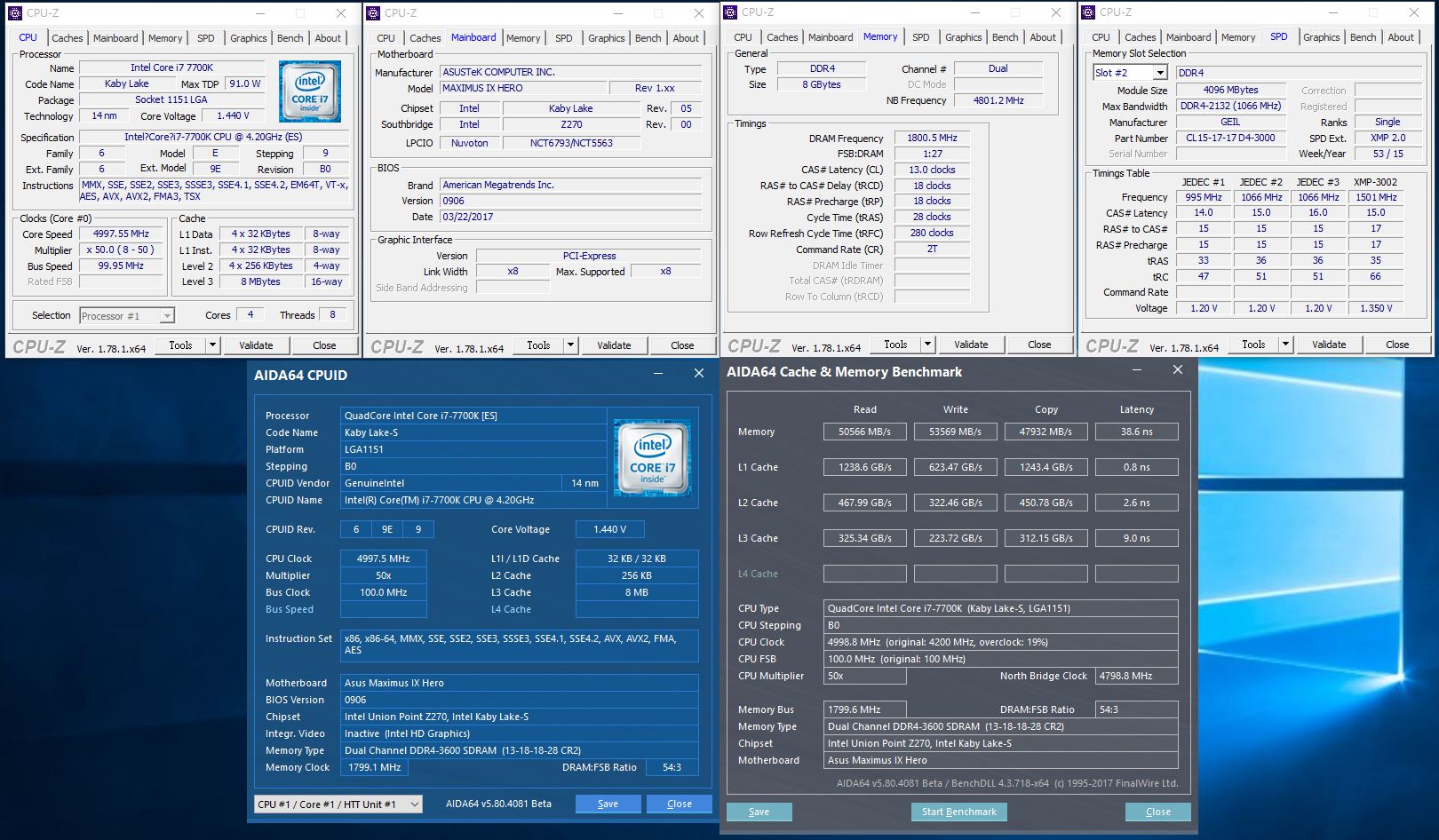Select Memory tab in CPU-Z Mainboard window
Viewport: 1439px width, 840px height.
click(x=523, y=38)
